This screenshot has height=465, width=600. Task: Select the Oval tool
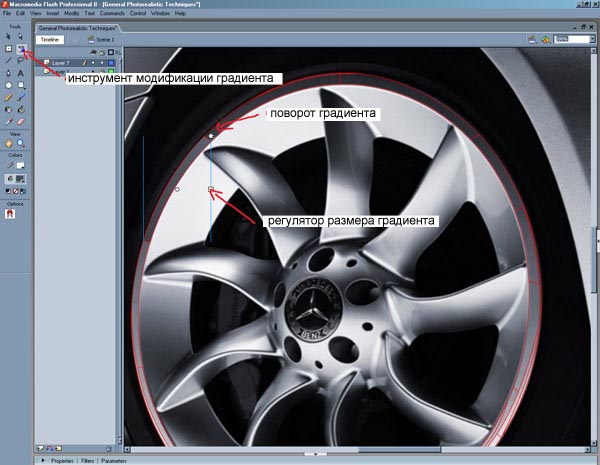[x=8, y=85]
